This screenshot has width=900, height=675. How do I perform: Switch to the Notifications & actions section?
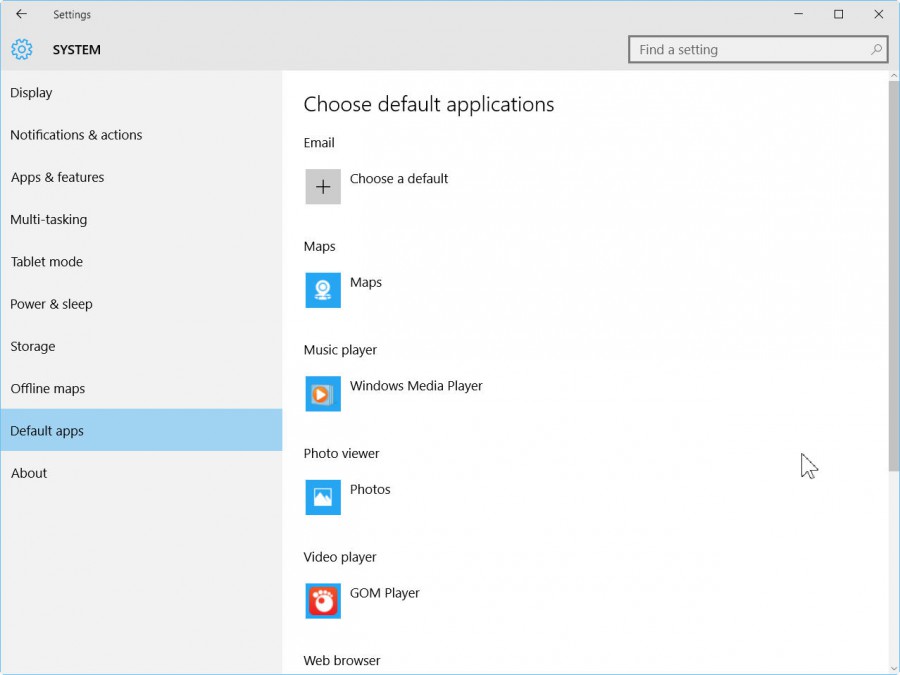pyautogui.click(x=76, y=135)
